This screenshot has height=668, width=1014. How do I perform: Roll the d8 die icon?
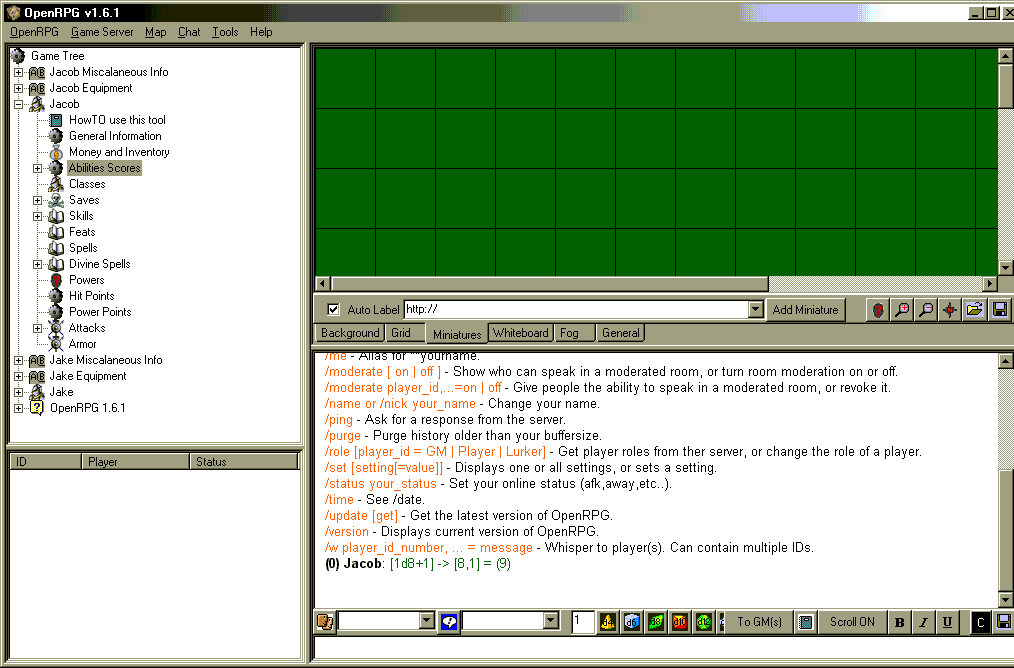pos(655,622)
